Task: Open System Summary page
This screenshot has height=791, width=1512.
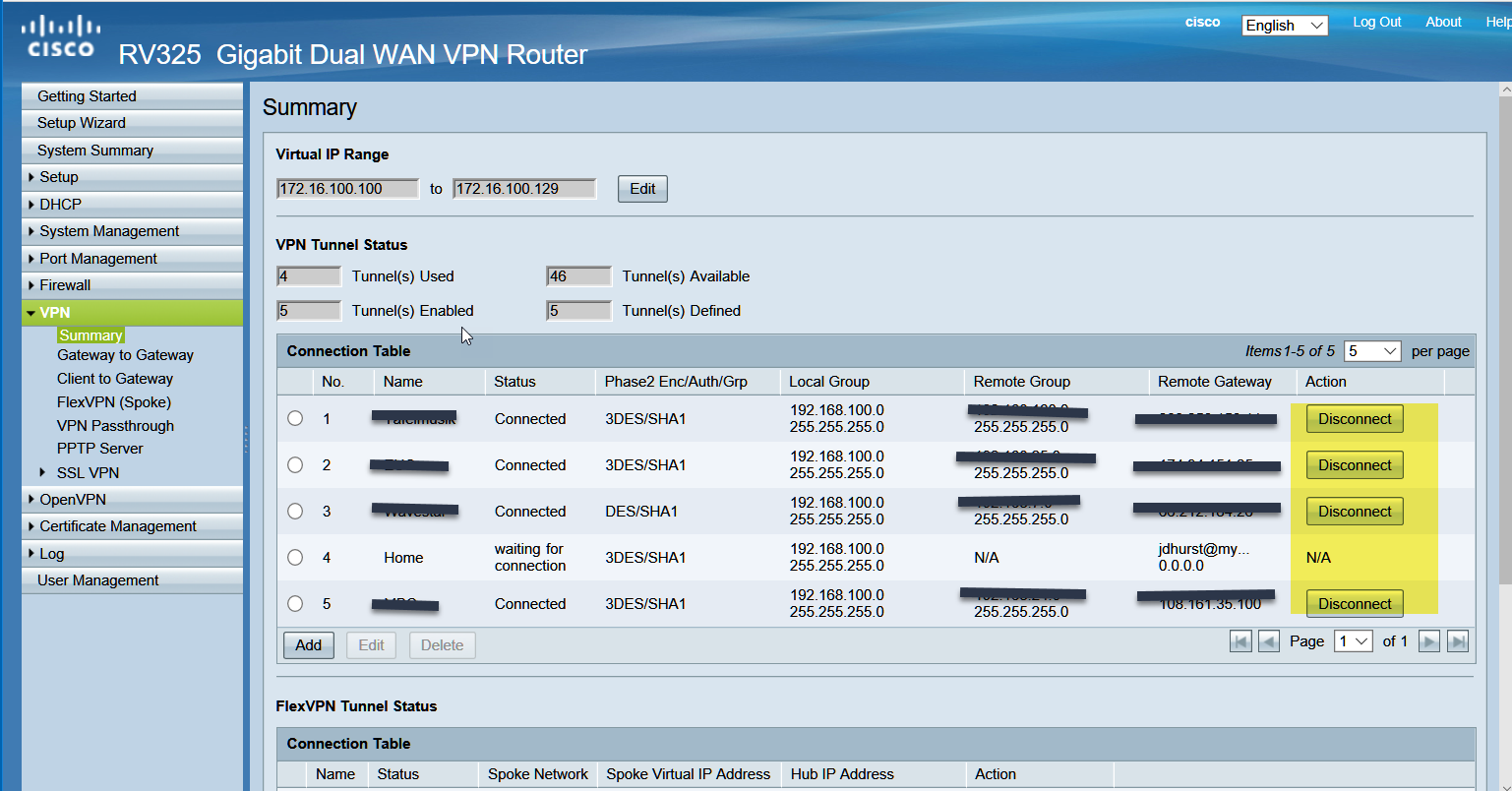Action: [132, 151]
